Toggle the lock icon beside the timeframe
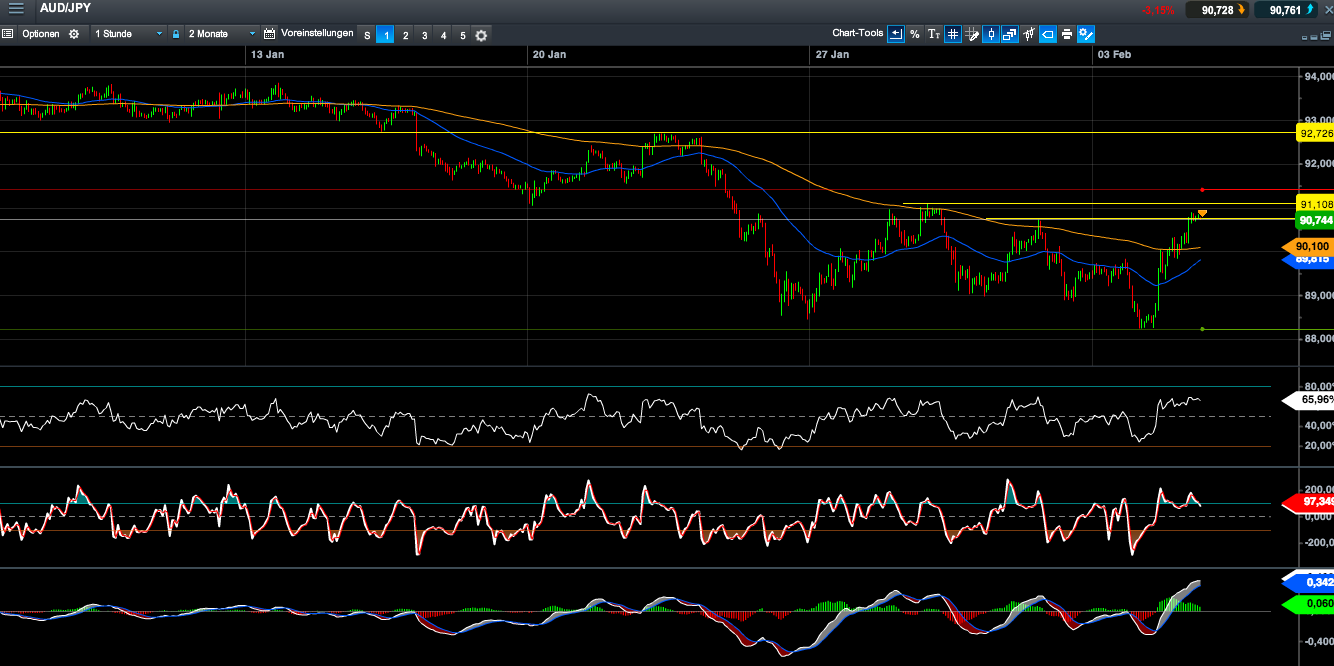 point(175,34)
